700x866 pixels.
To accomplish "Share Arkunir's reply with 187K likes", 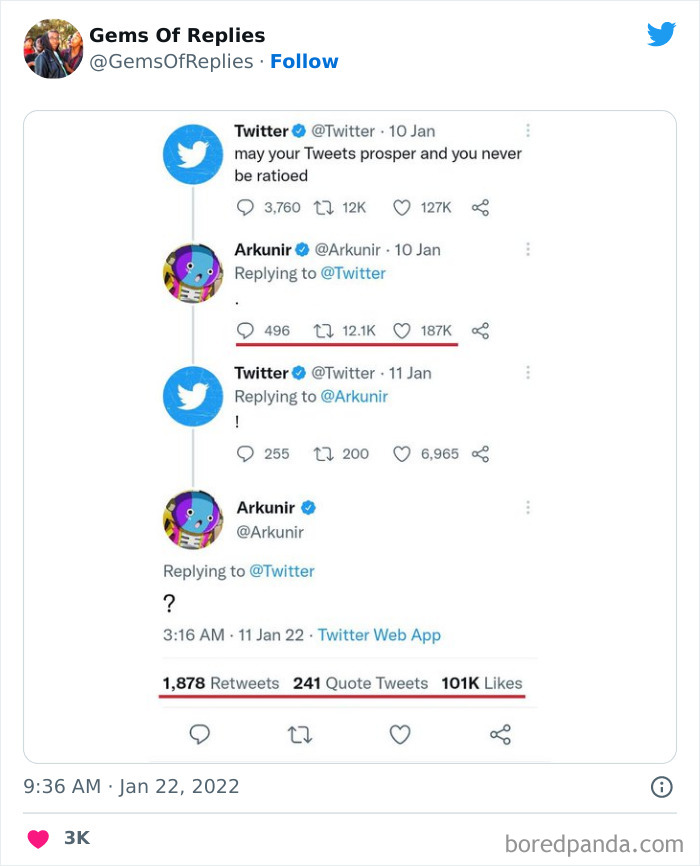I will click(480, 330).
